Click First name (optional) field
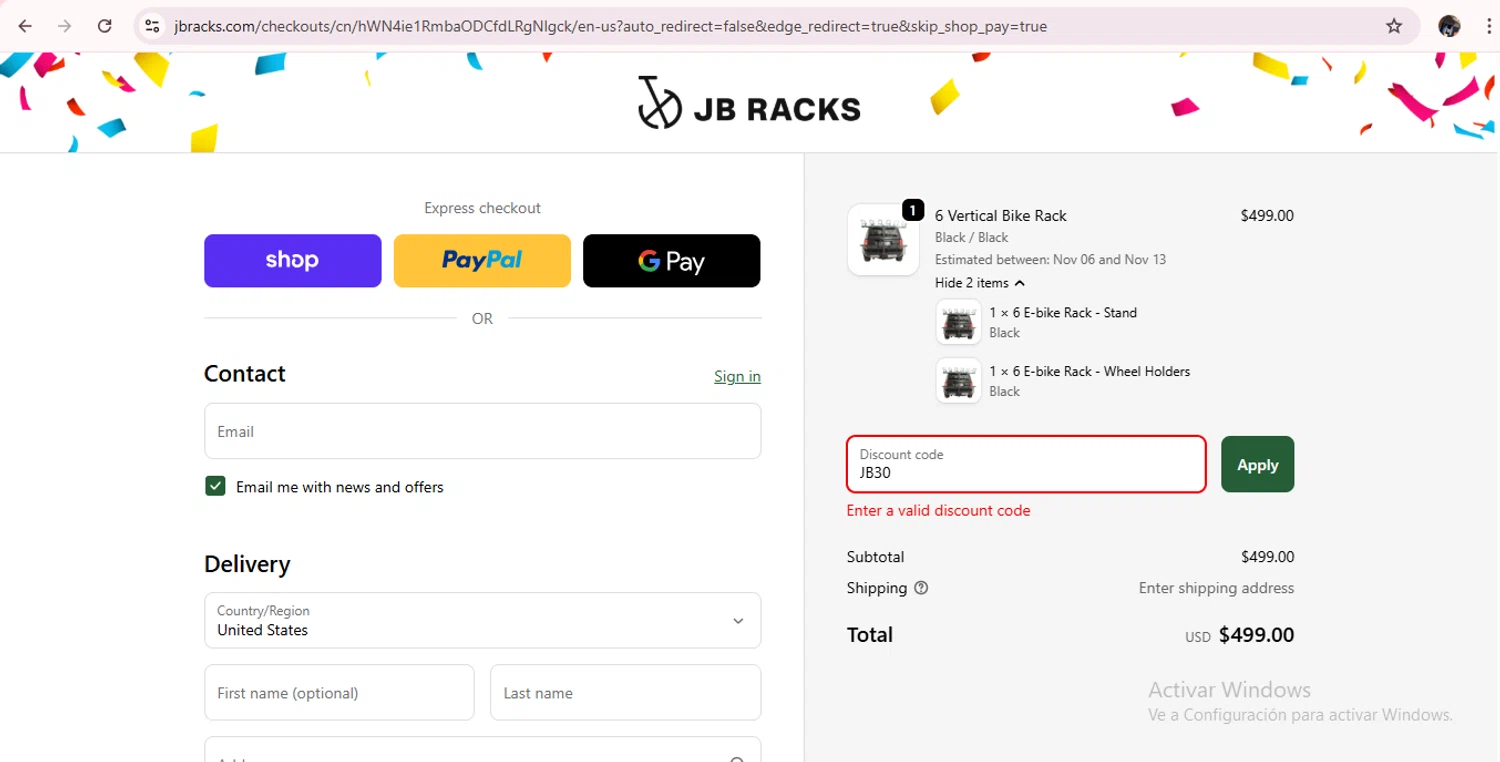This screenshot has width=1500, height=762. click(x=339, y=693)
